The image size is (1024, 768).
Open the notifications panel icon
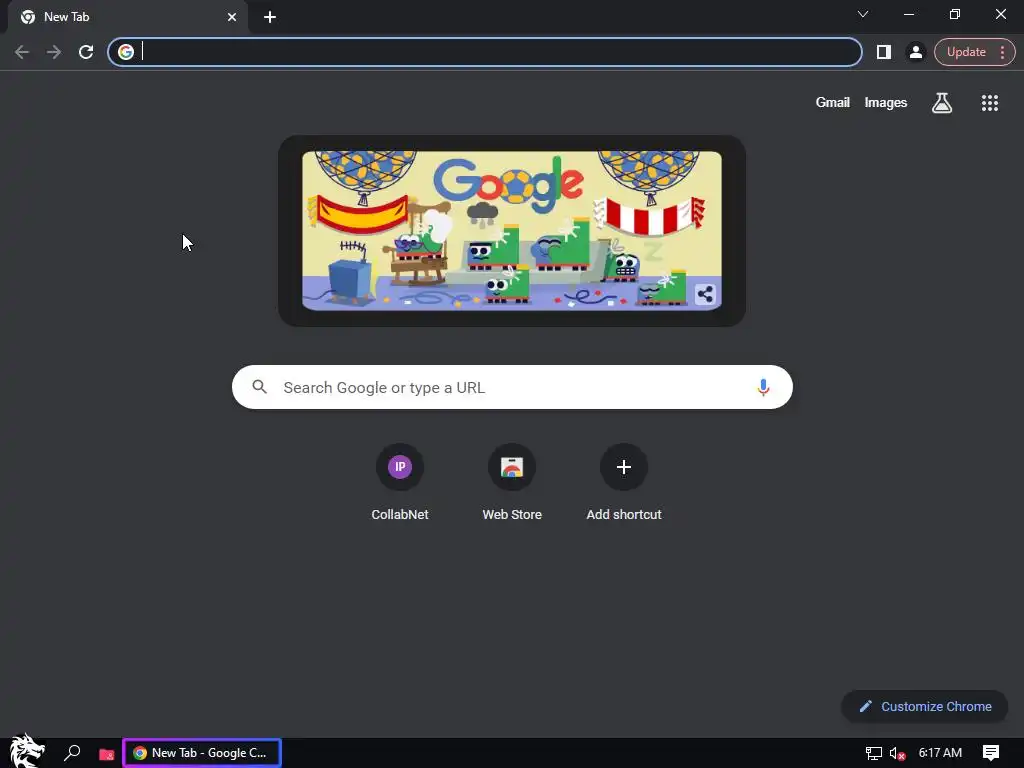click(x=991, y=753)
